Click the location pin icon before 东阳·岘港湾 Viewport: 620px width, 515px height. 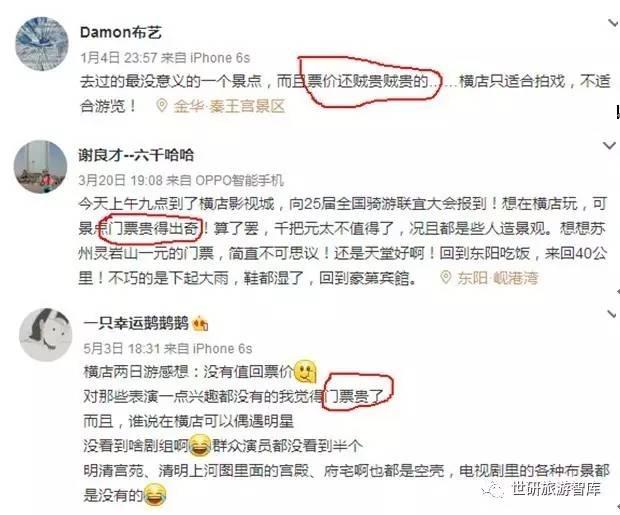[446, 277]
